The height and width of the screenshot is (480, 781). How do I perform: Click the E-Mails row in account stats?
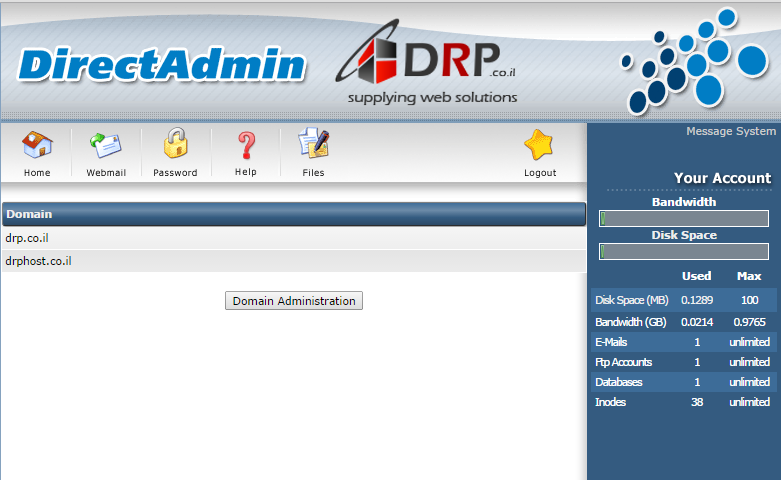(684, 342)
